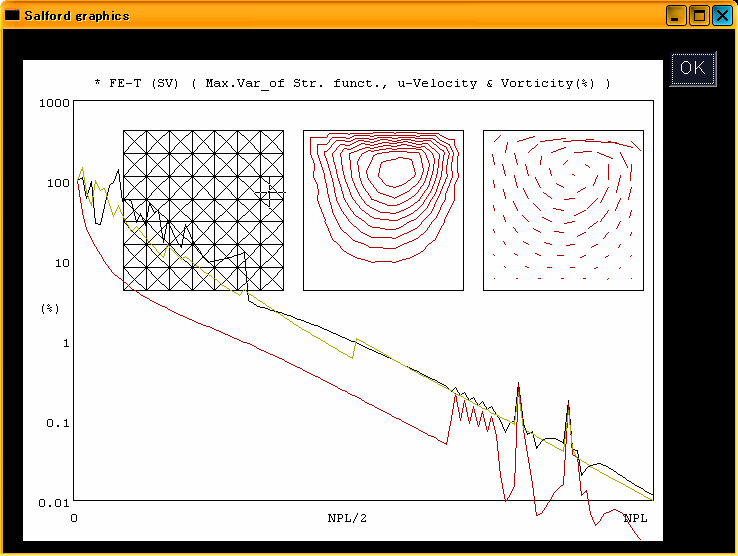
Task: Click the 100 y-axis label
Action: coord(58,183)
